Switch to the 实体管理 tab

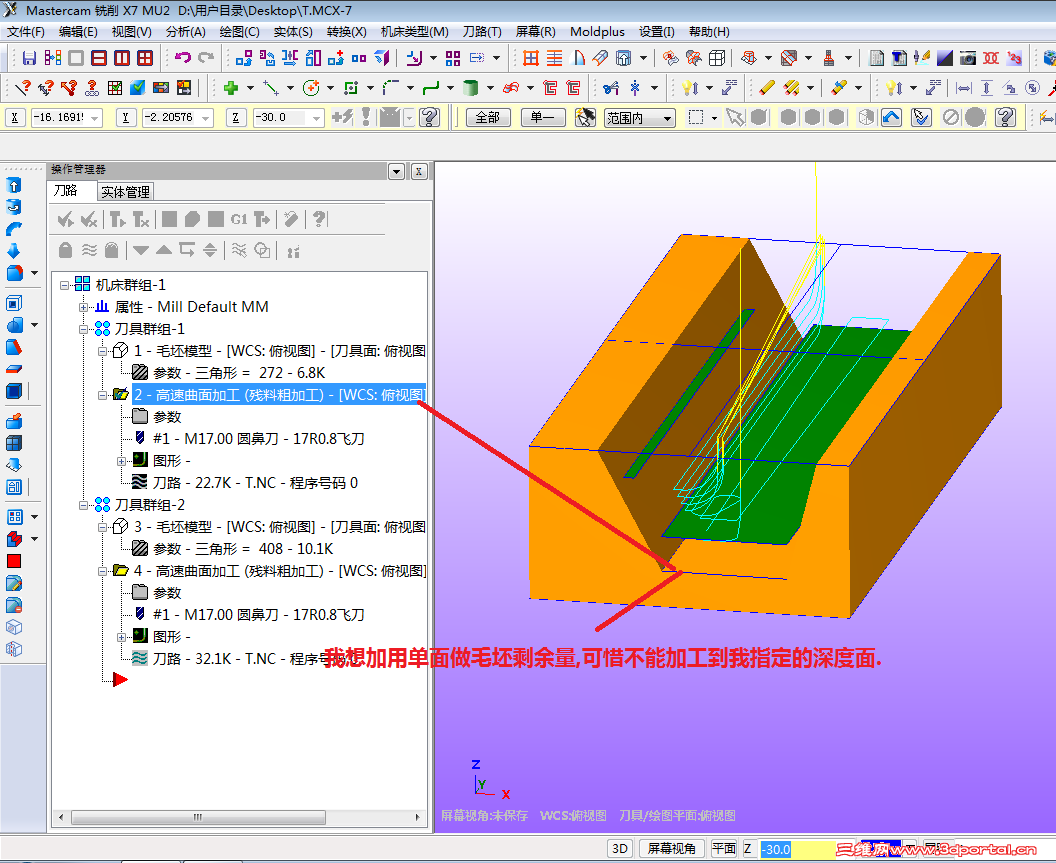click(125, 192)
